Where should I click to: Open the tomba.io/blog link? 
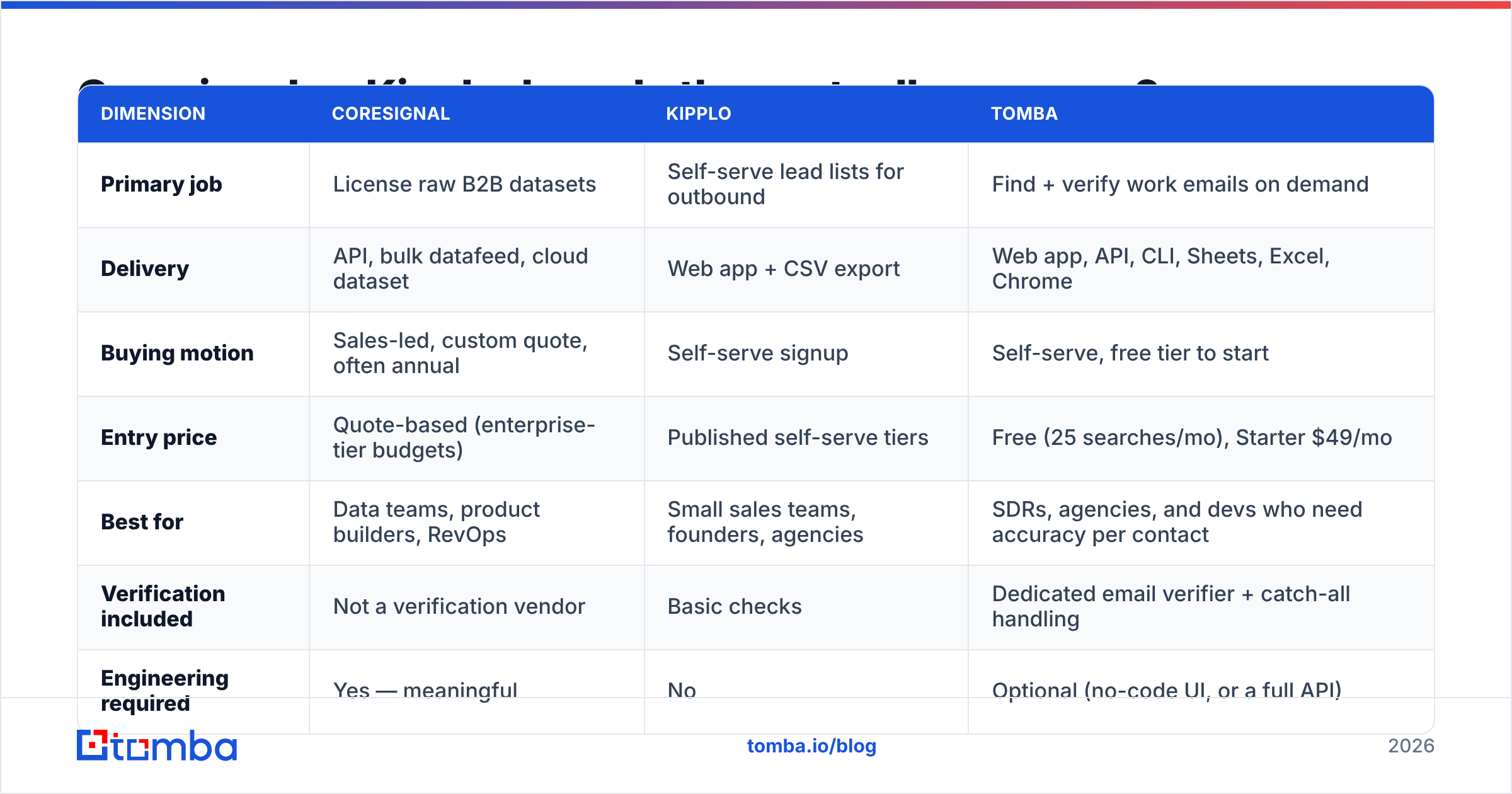pos(811,746)
